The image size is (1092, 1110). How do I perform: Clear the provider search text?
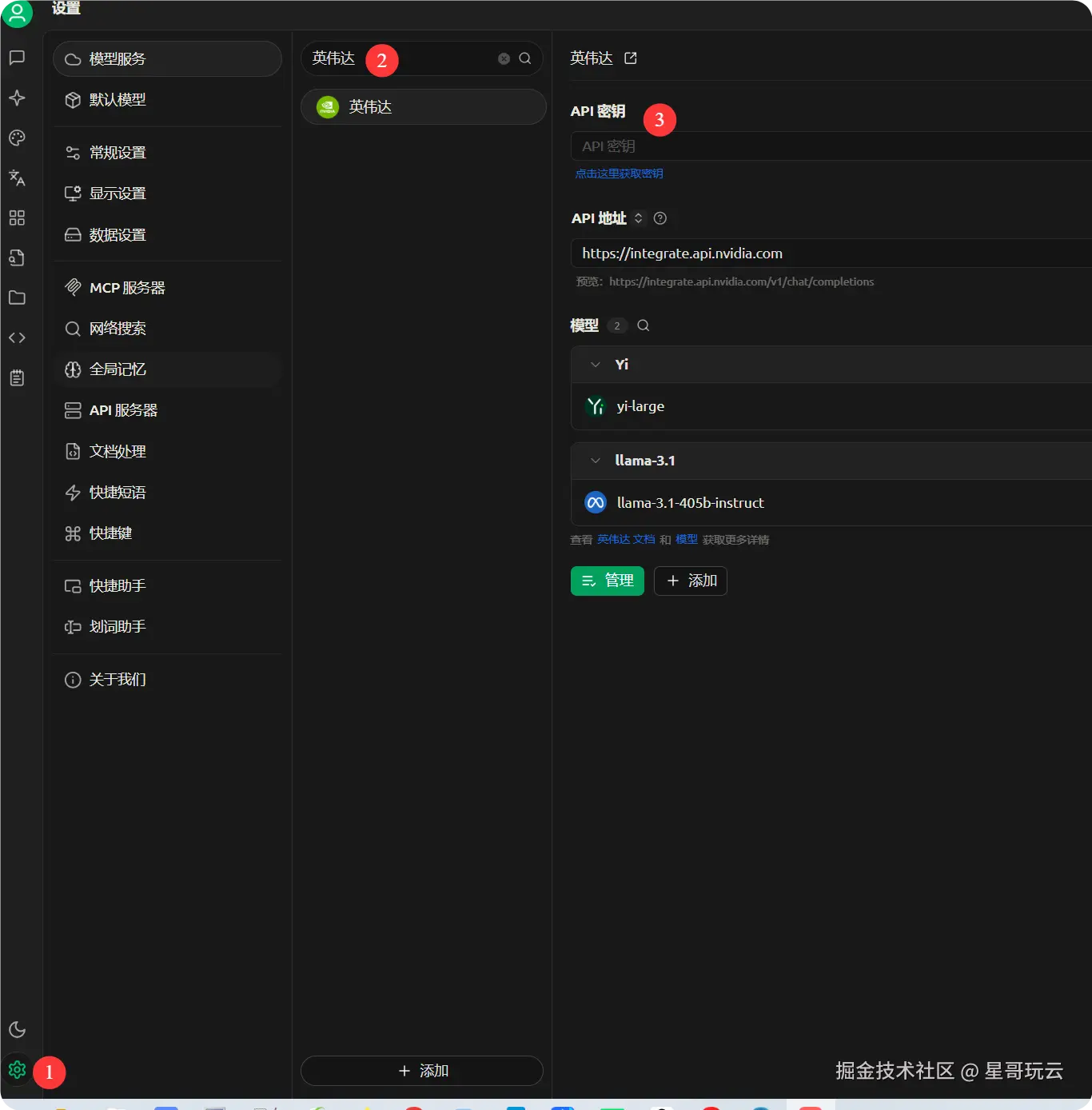coord(504,58)
